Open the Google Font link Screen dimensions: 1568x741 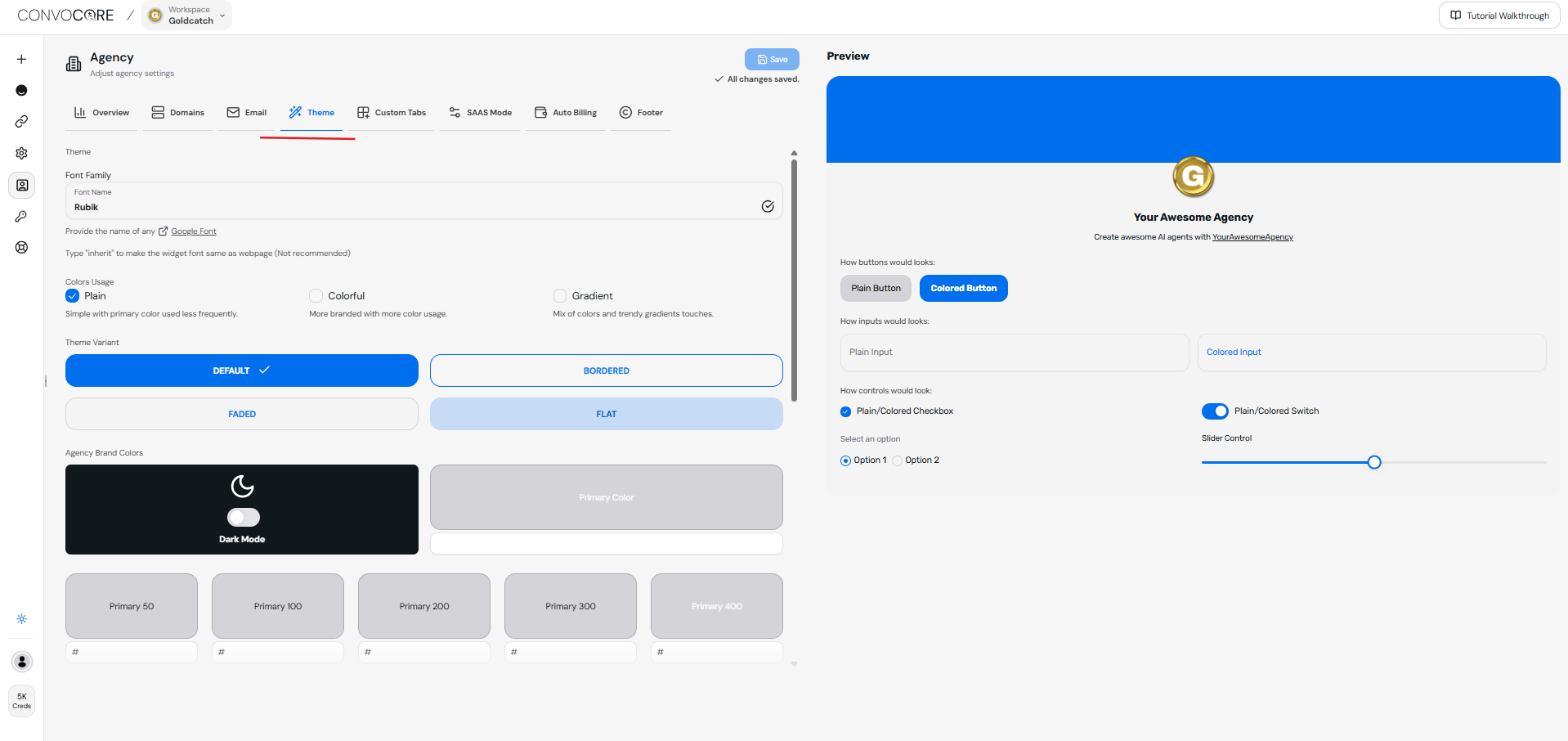193,231
